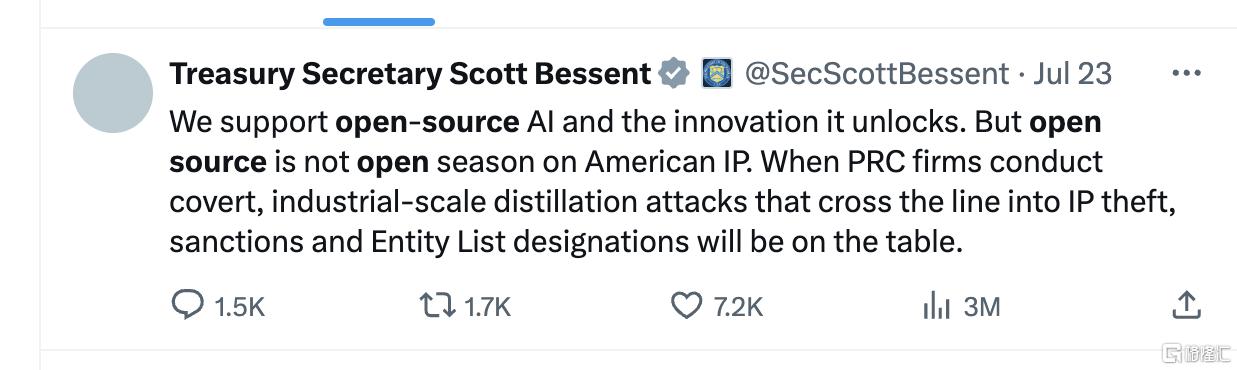Open the three-dot more options menu
1237x370 pixels.
[1186, 73]
